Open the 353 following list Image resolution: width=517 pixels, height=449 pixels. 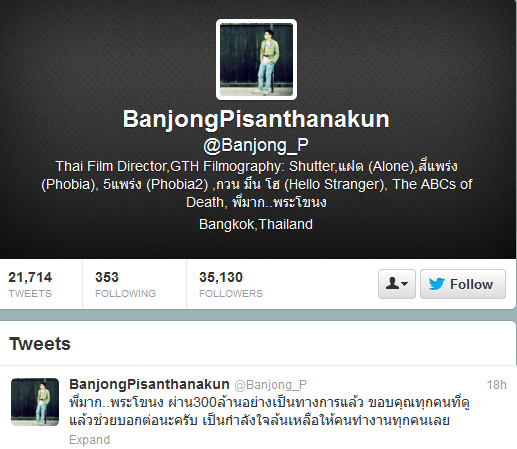point(125,284)
